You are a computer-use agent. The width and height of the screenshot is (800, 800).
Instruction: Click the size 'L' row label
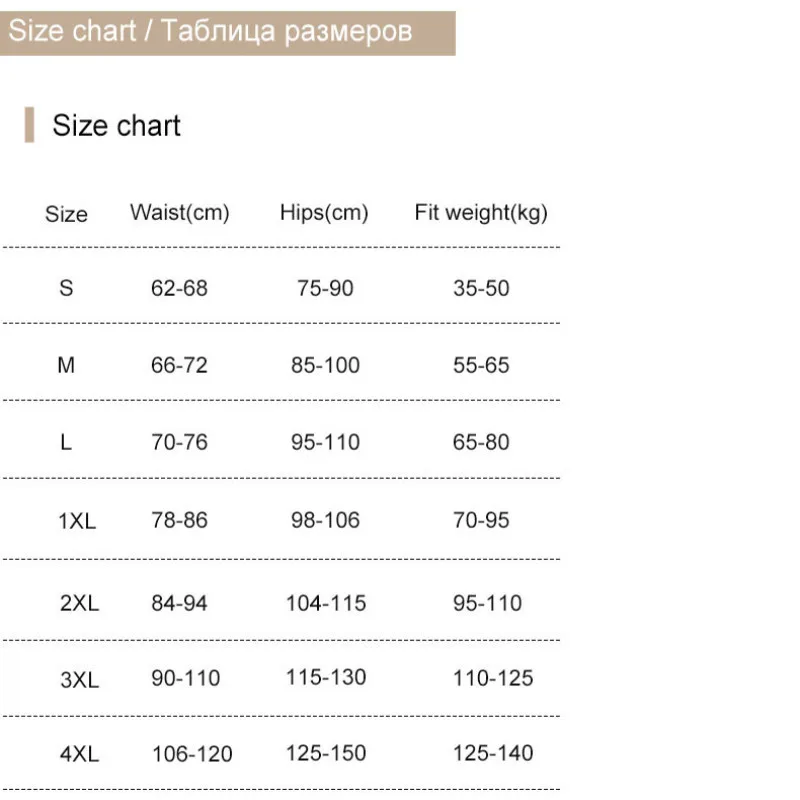(66, 442)
